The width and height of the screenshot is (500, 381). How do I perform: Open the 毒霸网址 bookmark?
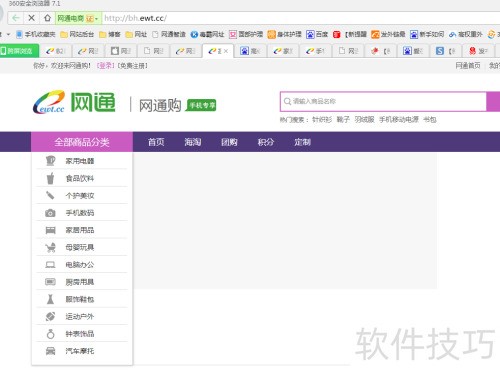pos(207,34)
